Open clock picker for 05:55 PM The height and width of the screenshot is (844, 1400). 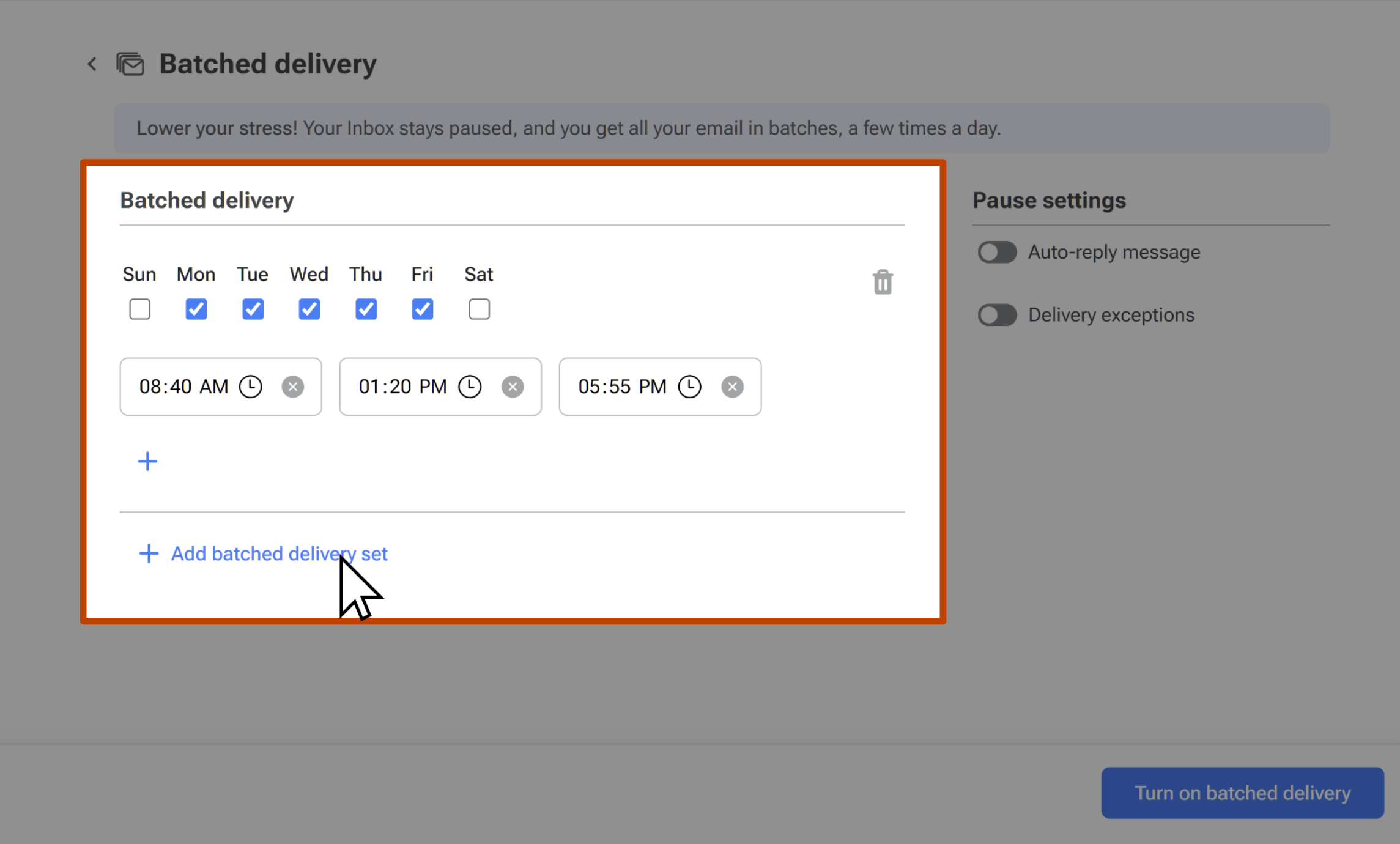click(690, 387)
